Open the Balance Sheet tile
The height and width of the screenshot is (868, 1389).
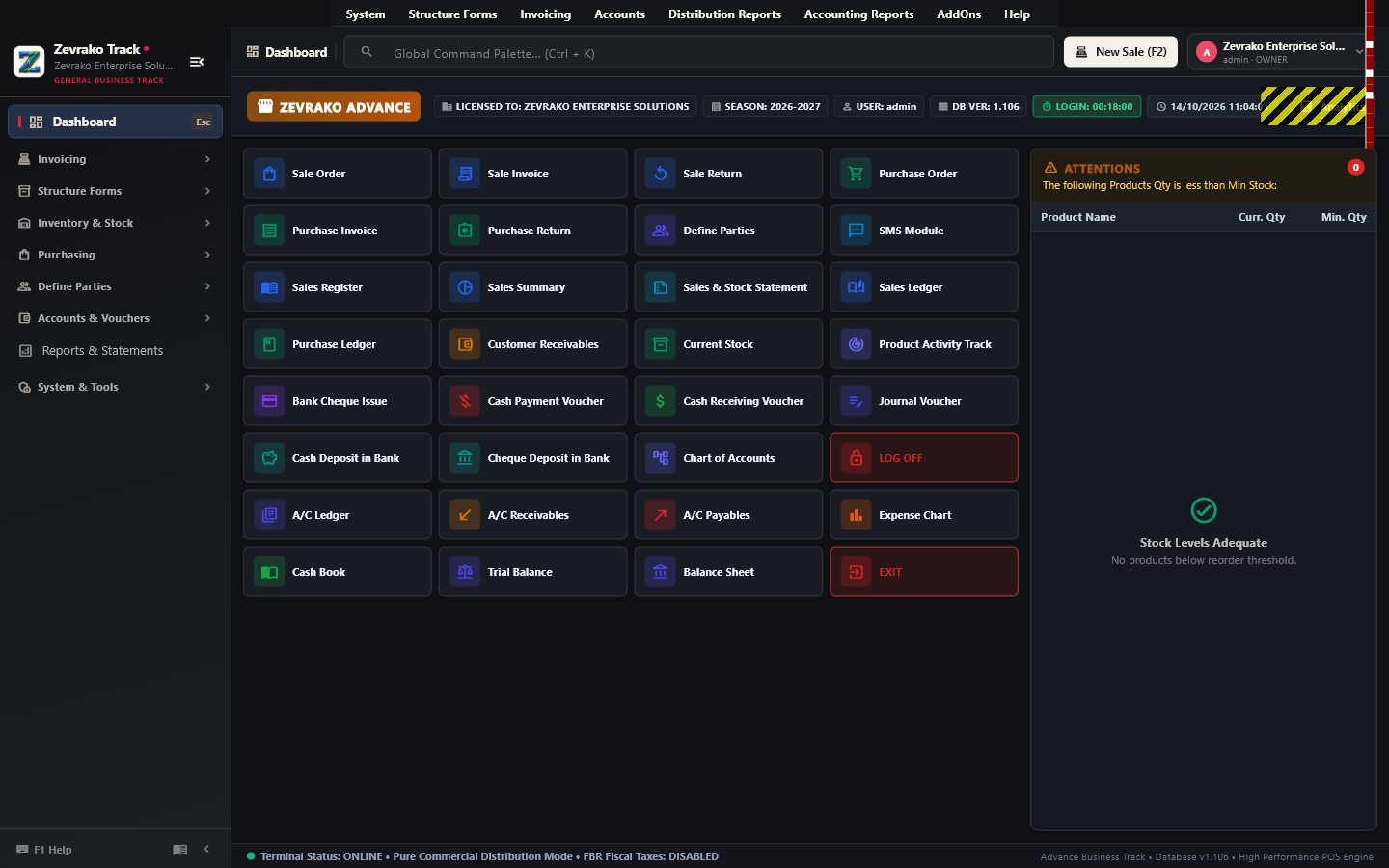pos(728,572)
